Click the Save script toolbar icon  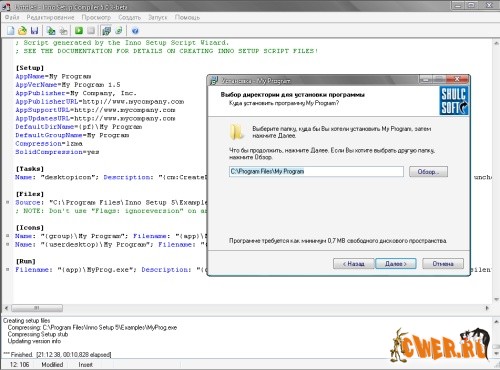coord(34,31)
